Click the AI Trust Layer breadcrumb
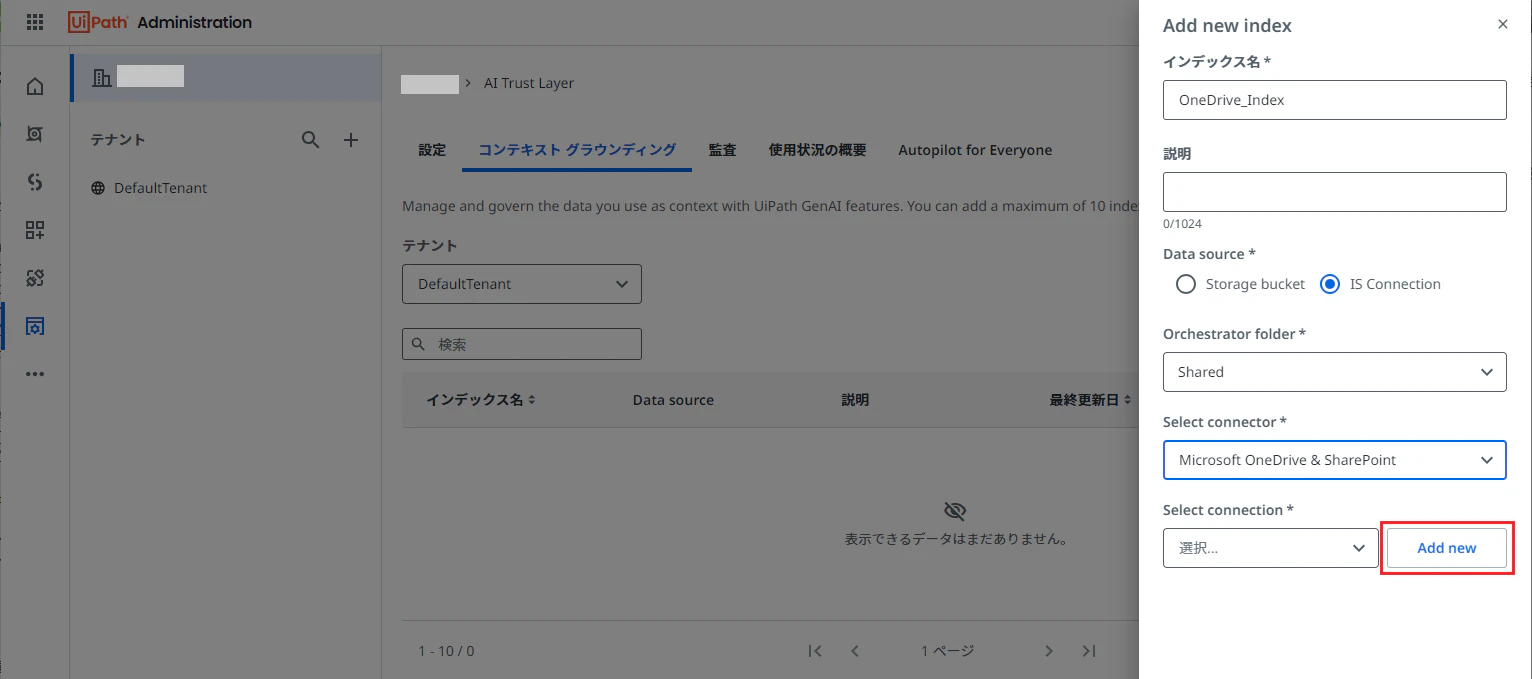Viewport: 1532px width, 679px height. tap(529, 83)
